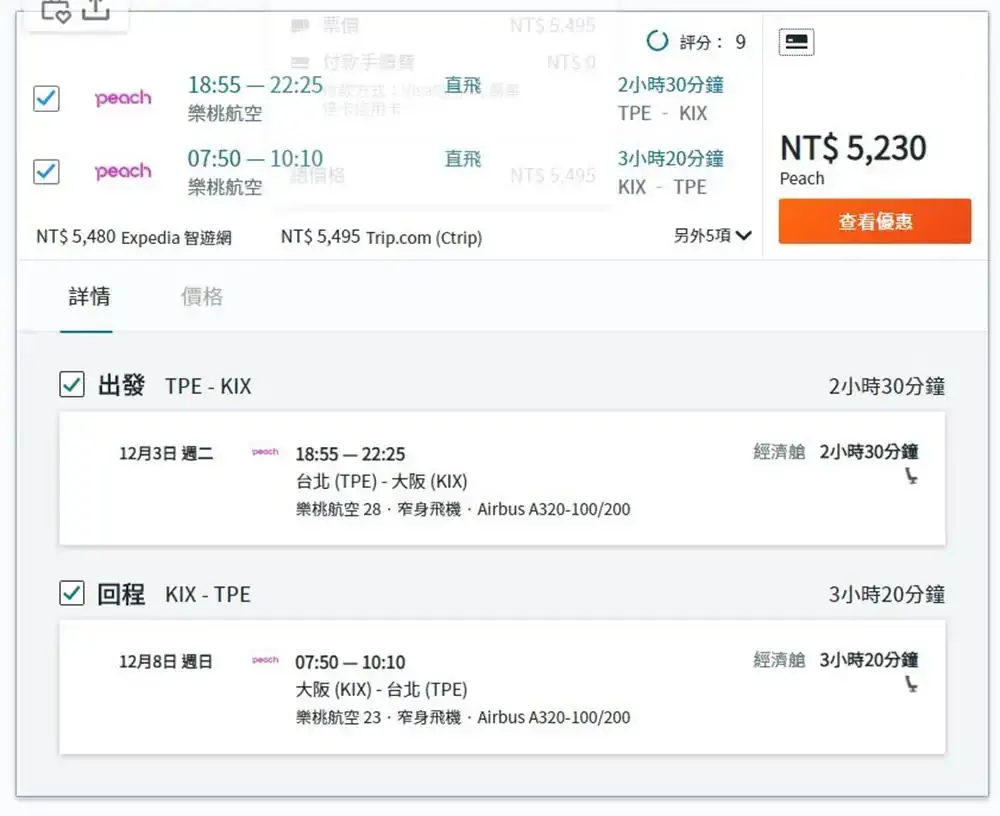This screenshot has width=1000, height=816.
Task: Click the fare card icon above price
Action: (x=796, y=42)
